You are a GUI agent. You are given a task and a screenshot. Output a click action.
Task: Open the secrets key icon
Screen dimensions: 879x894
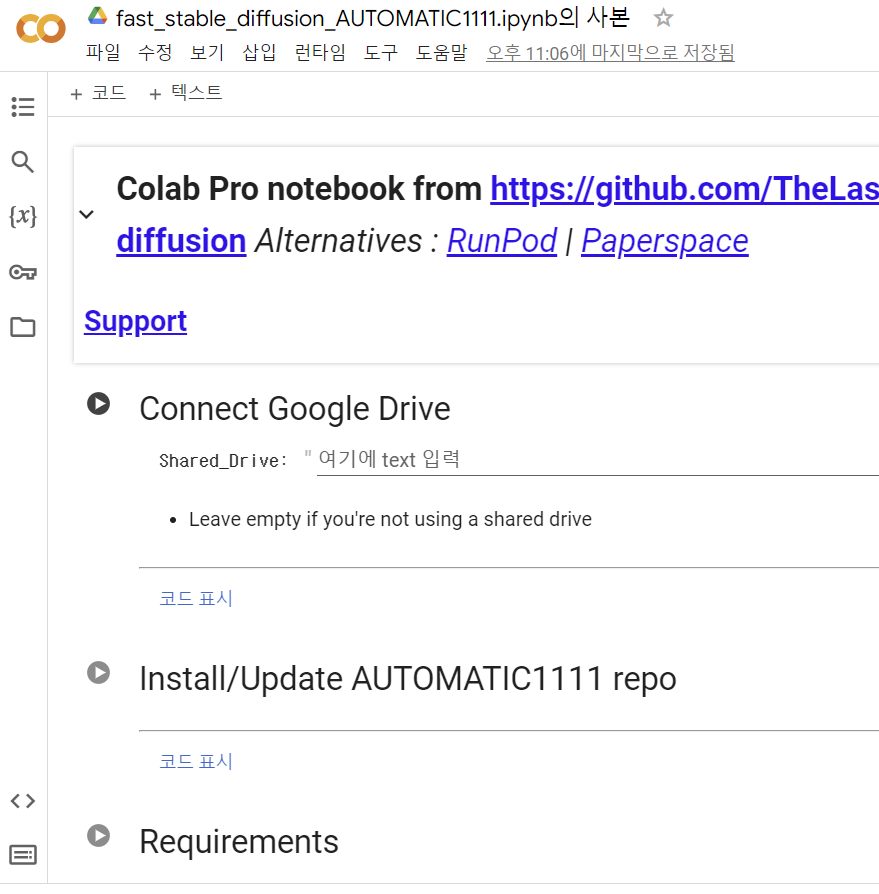tap(23, 272)
